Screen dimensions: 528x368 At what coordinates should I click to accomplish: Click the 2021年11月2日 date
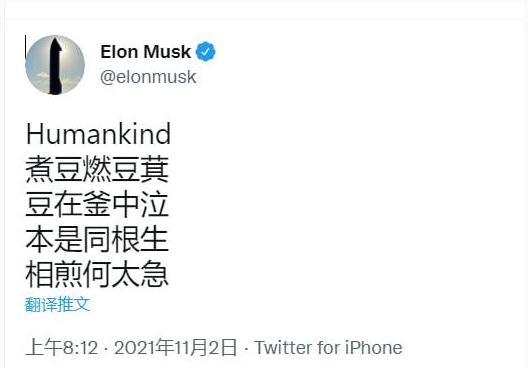tap(175, 347)
